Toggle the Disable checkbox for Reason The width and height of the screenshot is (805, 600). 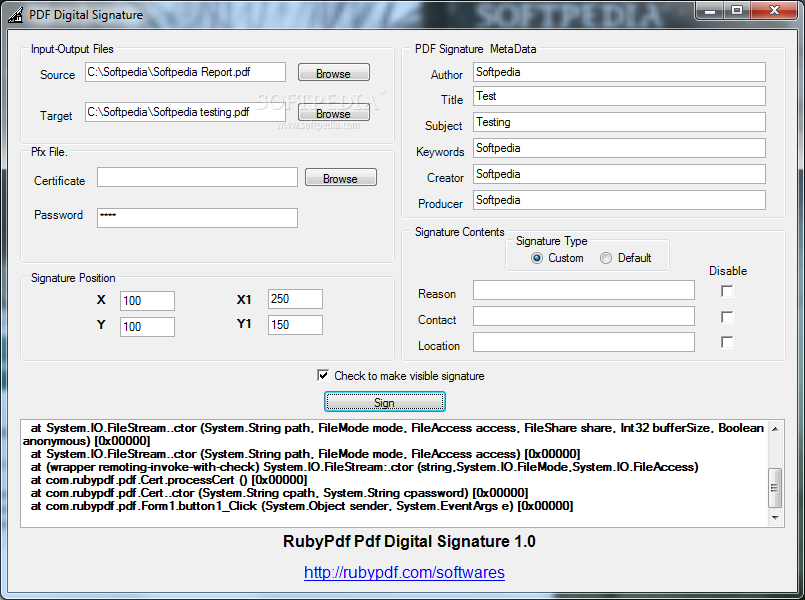click(x=726, y=292)
